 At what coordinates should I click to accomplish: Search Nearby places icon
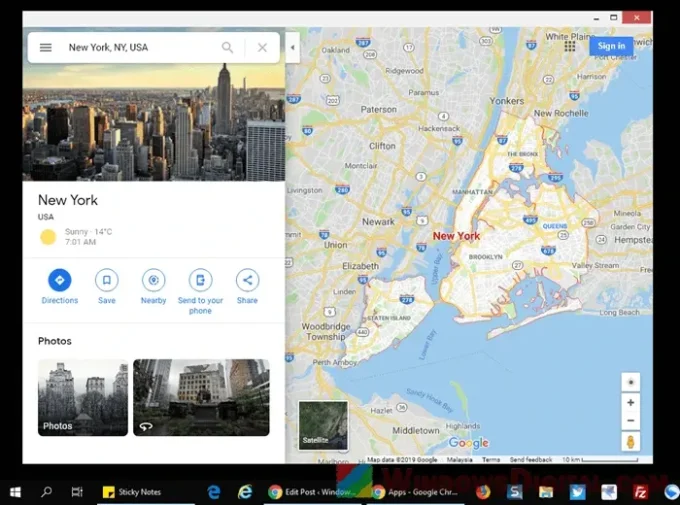(153, 281)
